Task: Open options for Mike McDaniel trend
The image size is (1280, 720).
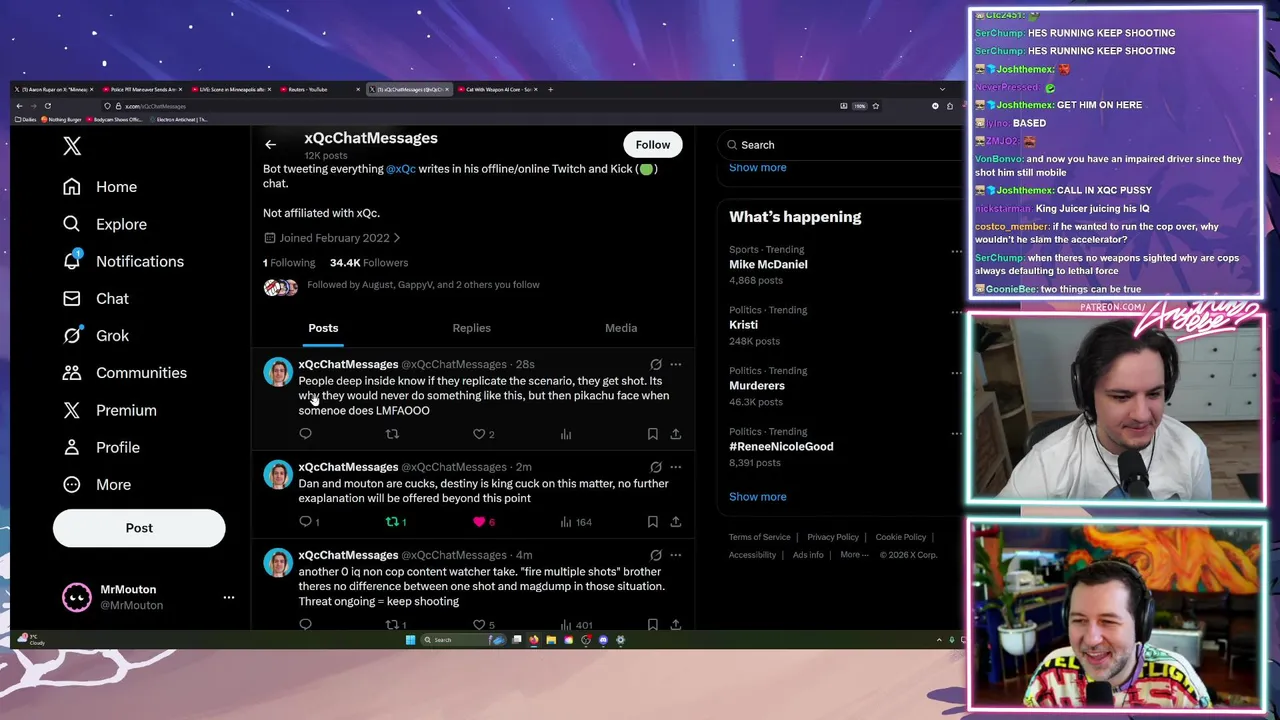Action: pyautogui.click(x=956, y=251)
